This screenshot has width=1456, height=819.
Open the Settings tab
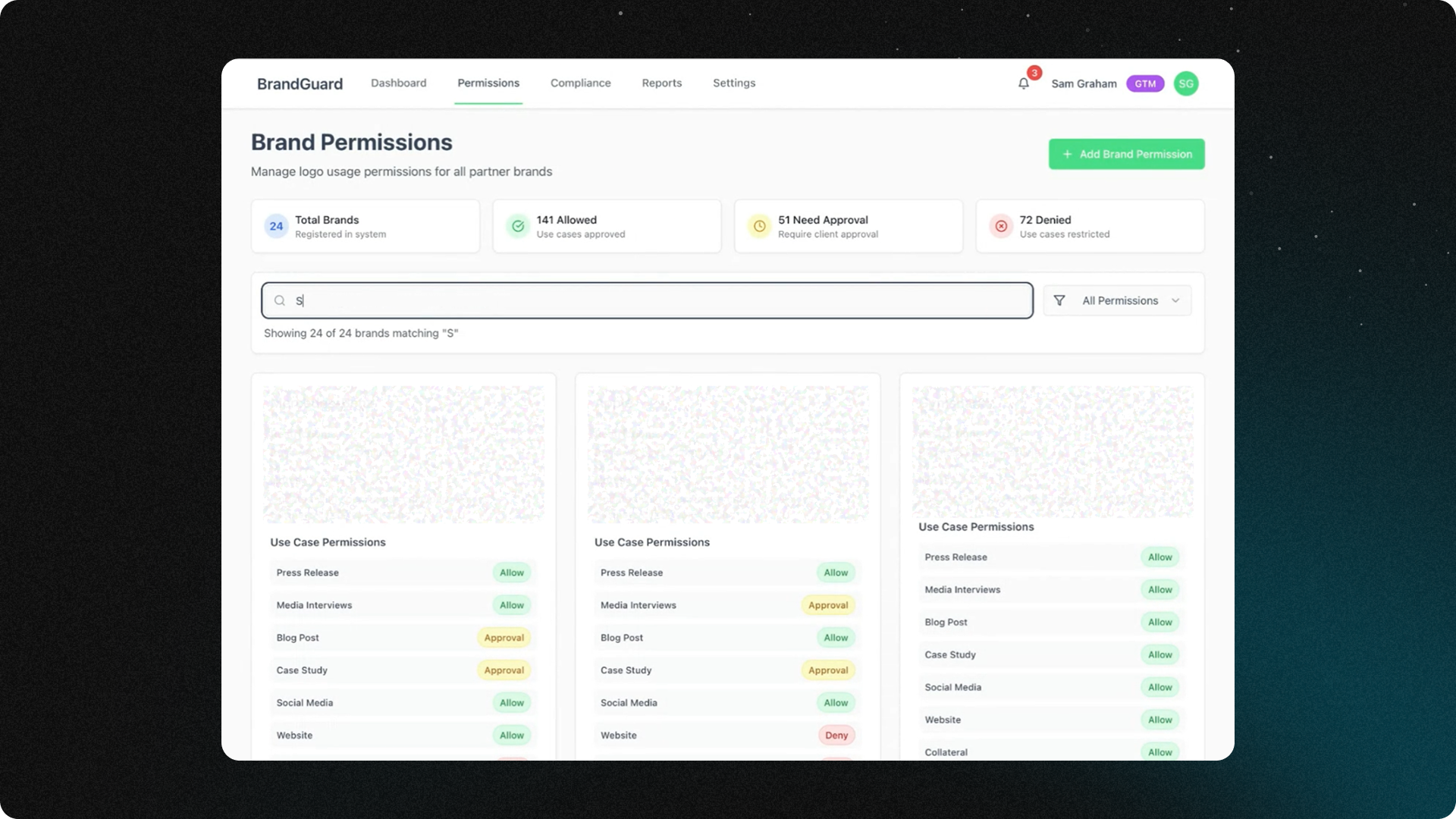(x=733, y=83)
